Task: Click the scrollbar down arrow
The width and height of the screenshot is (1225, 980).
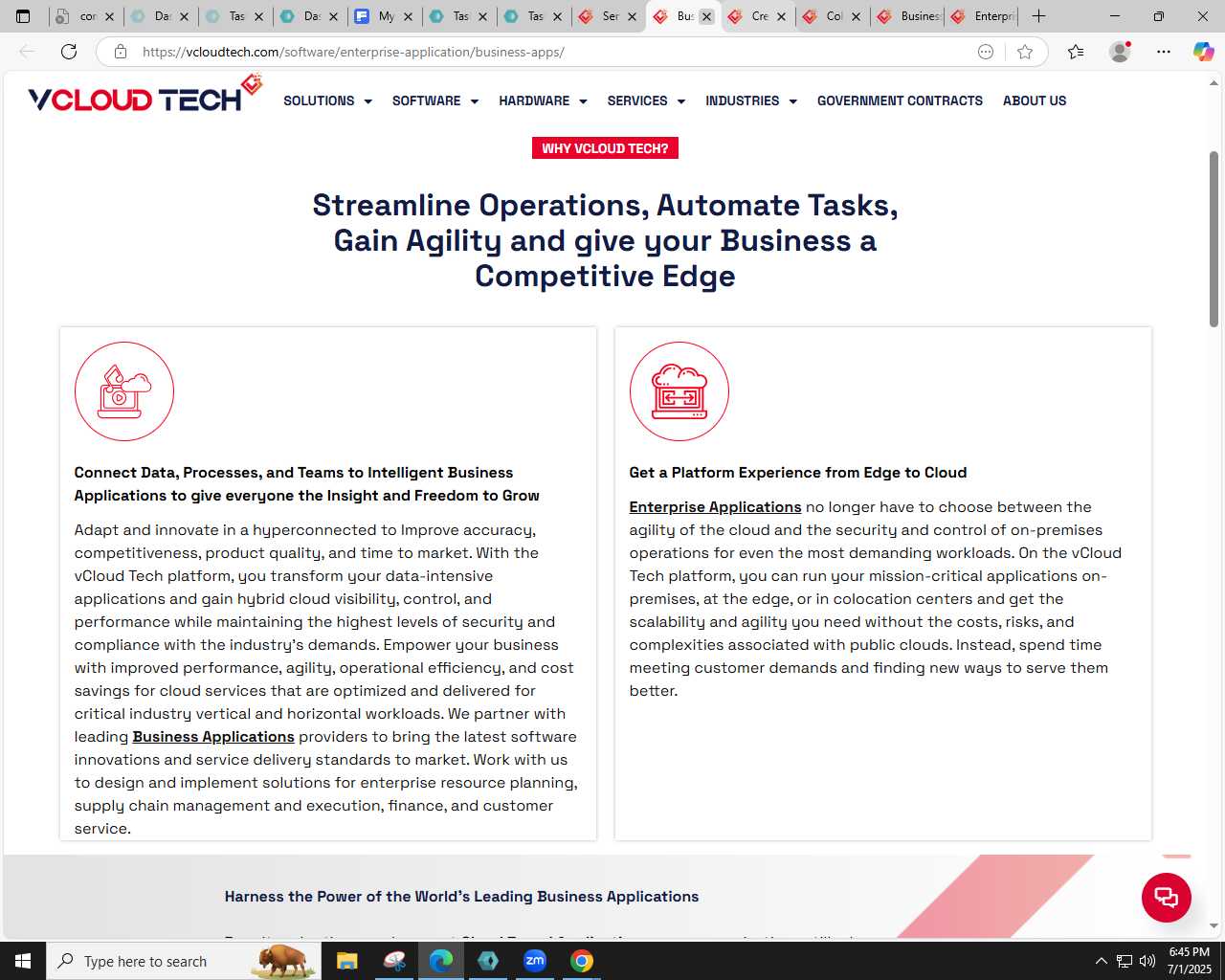Action: [1214, 926]
